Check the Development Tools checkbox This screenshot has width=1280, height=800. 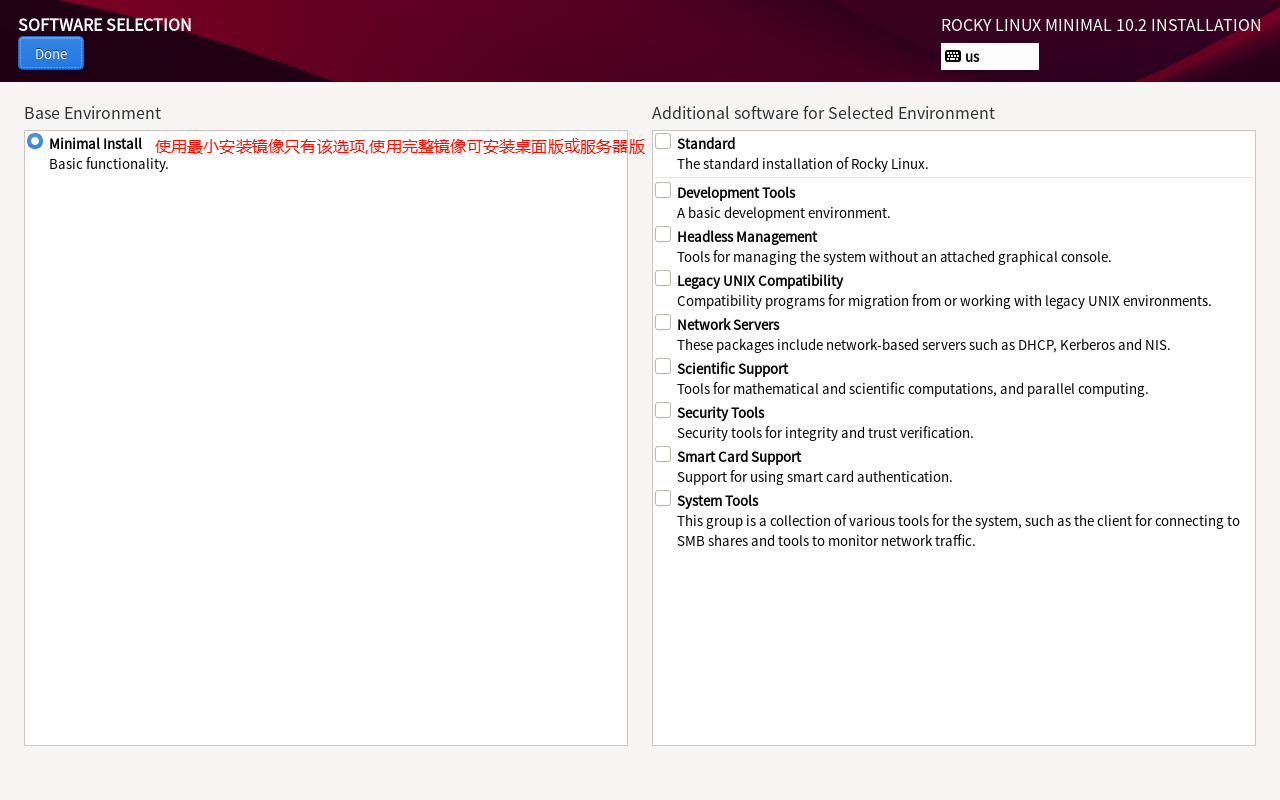663,190
